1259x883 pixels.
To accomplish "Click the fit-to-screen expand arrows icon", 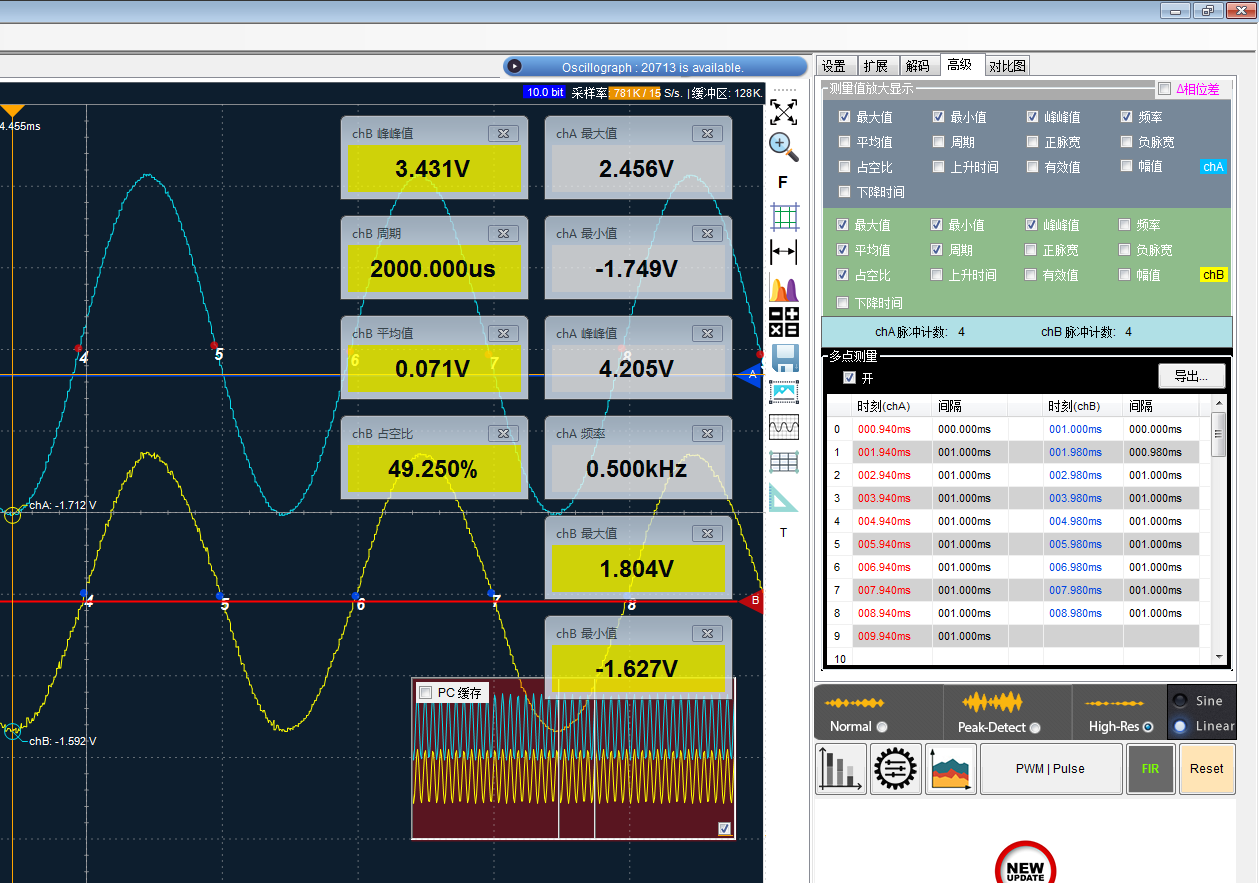I will [x=784, y=111].
